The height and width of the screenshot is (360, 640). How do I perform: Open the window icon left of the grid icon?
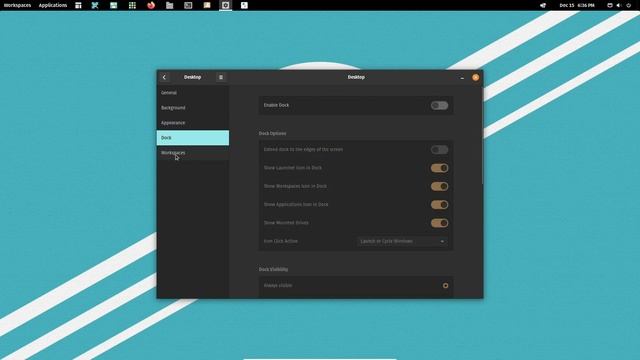(113, 5)
